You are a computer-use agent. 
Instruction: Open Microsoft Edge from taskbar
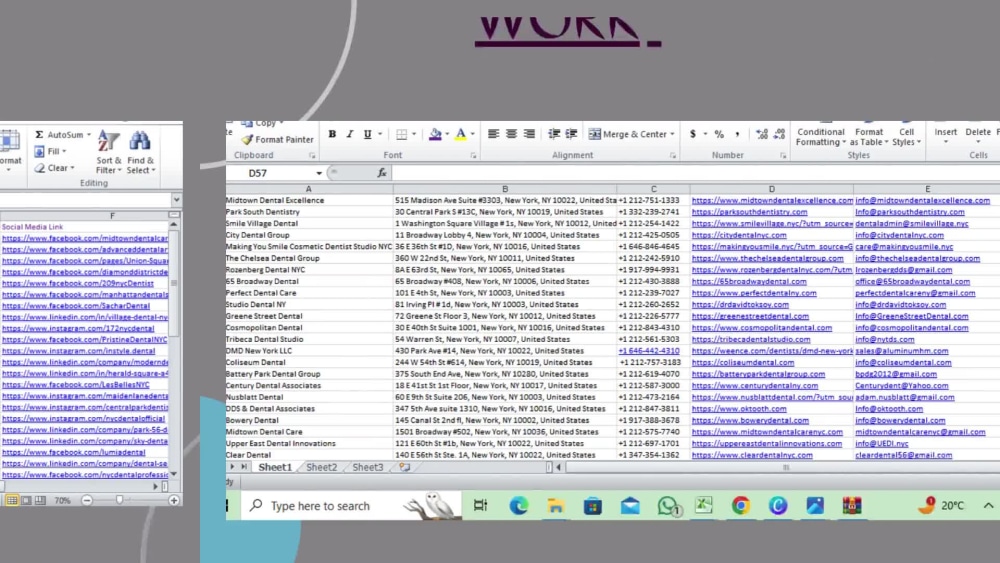(x=518, y=506)
